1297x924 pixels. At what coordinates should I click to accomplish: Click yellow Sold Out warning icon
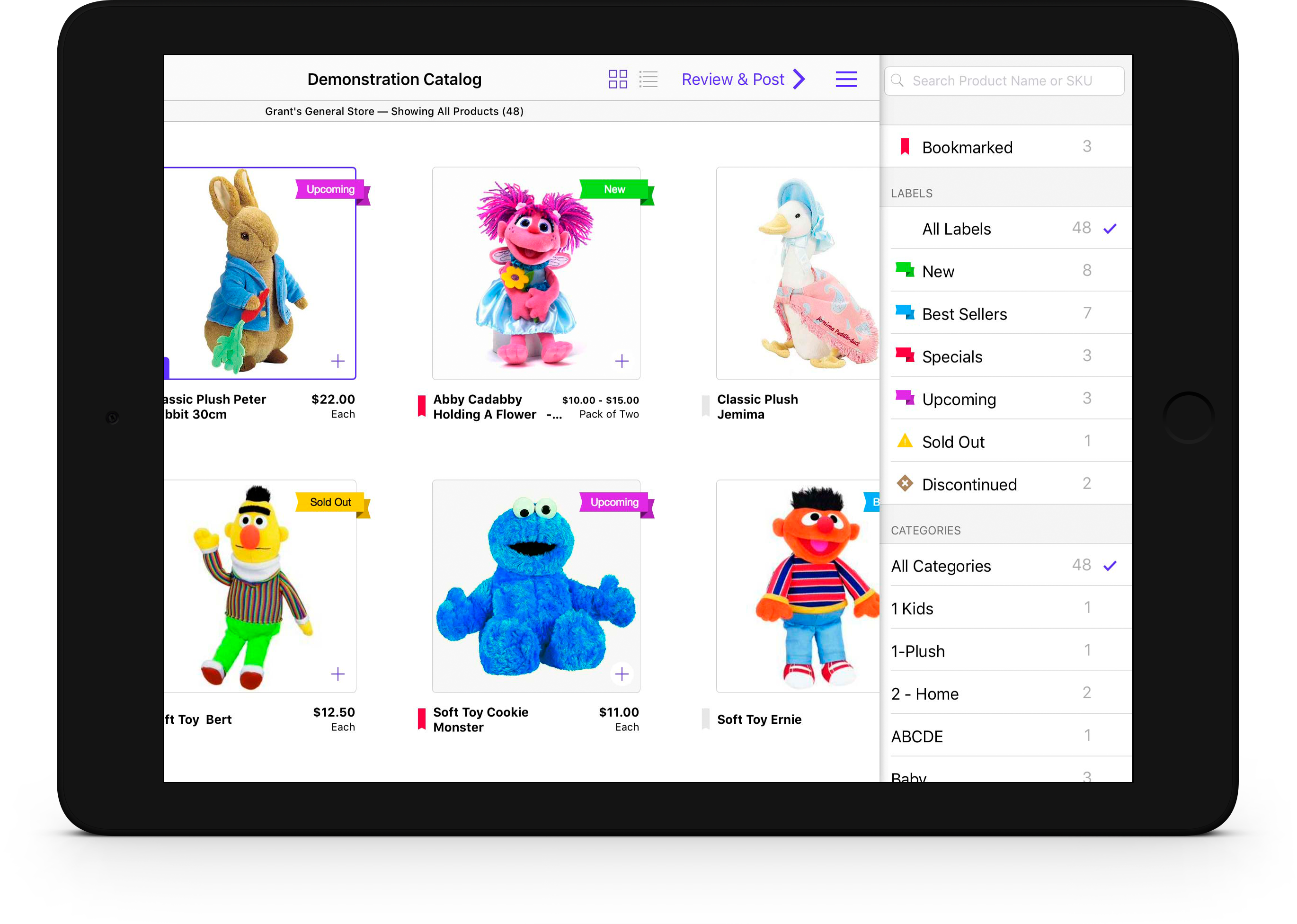click(905, 440)
